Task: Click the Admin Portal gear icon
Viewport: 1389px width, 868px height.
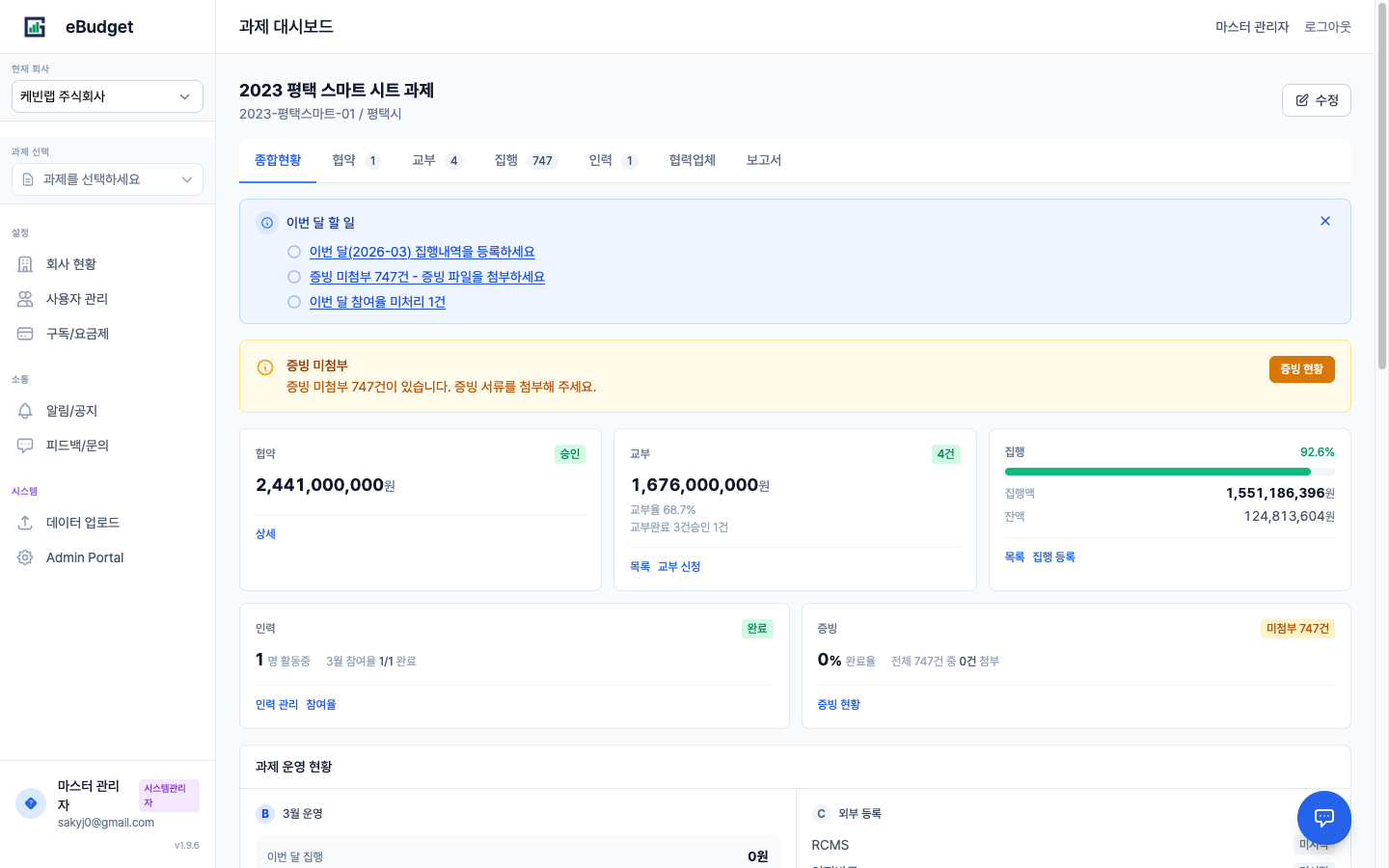Action: click(x=25, y=556)
